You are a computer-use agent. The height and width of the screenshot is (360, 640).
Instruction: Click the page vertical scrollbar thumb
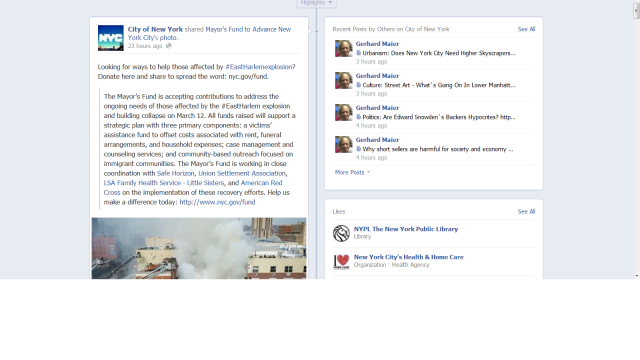click(x=636, y=10)
